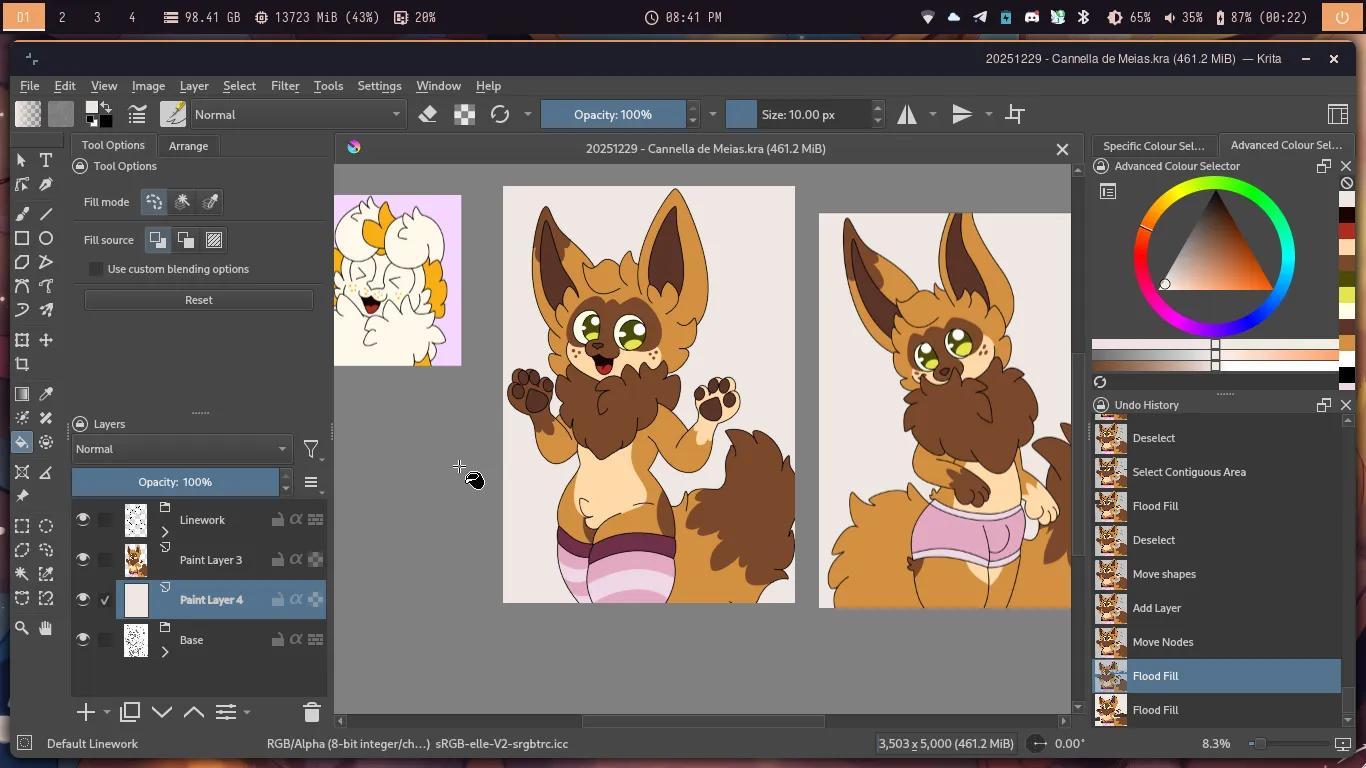Image resolution: width=1366 pixels, height=768 pixels.
Task: Open the layer blending mode Normal dropdown
Action: pyautogui.click(x=181, y=449)
